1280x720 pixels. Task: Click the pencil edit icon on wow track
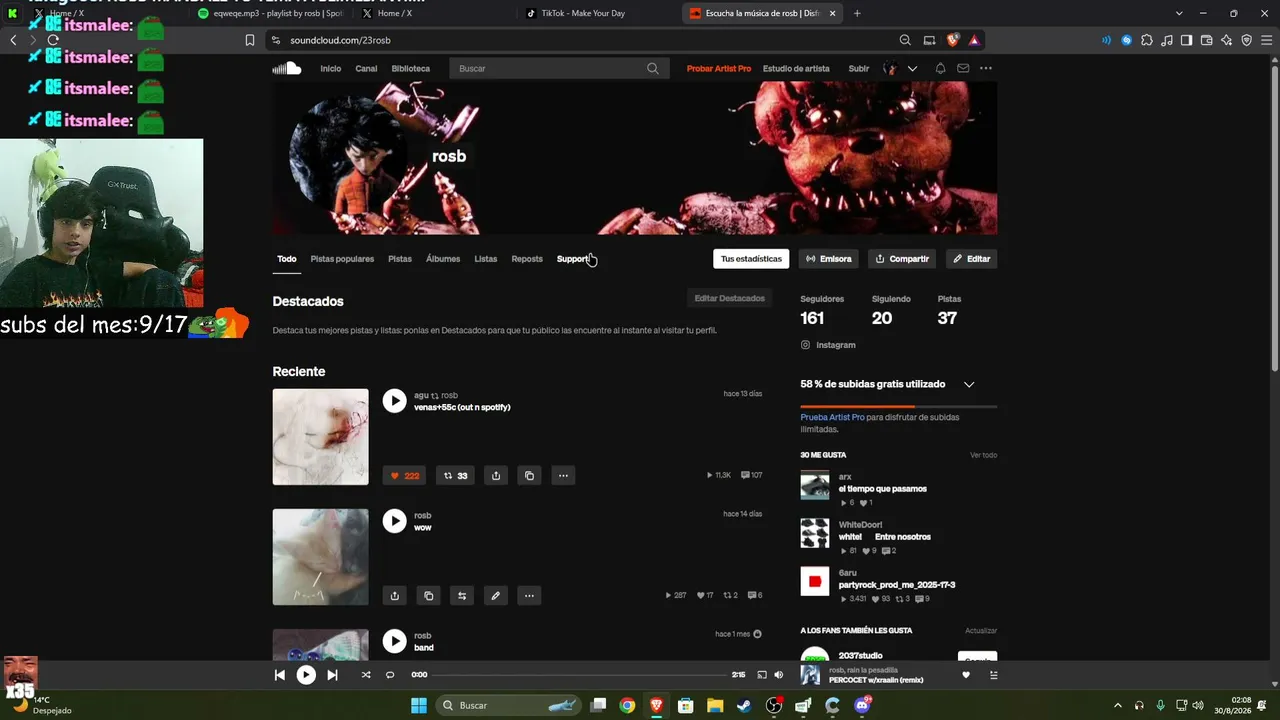pos(495,596)
